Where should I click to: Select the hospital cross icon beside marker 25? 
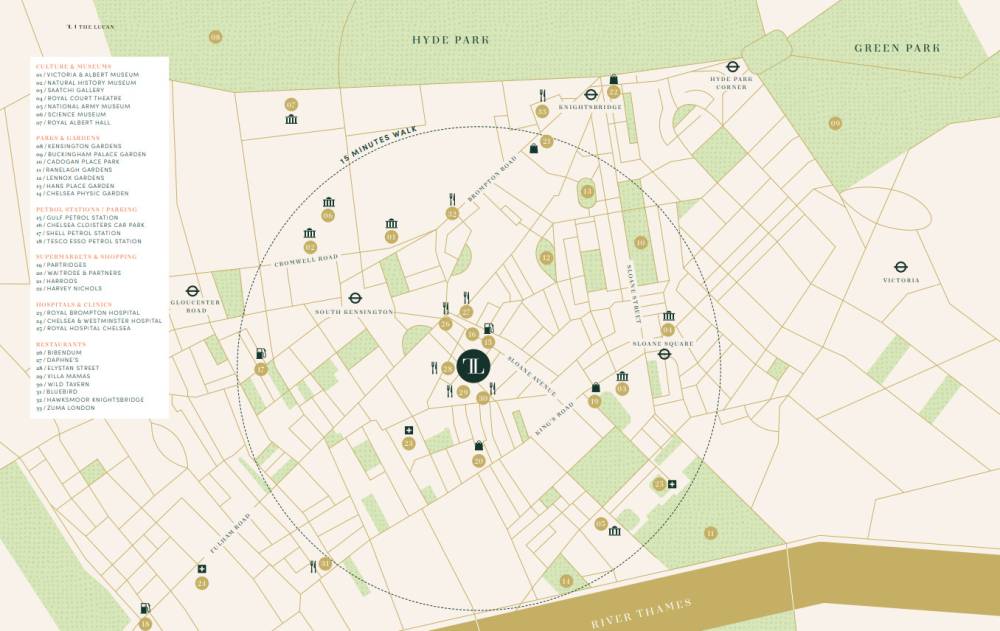(672, 484)
